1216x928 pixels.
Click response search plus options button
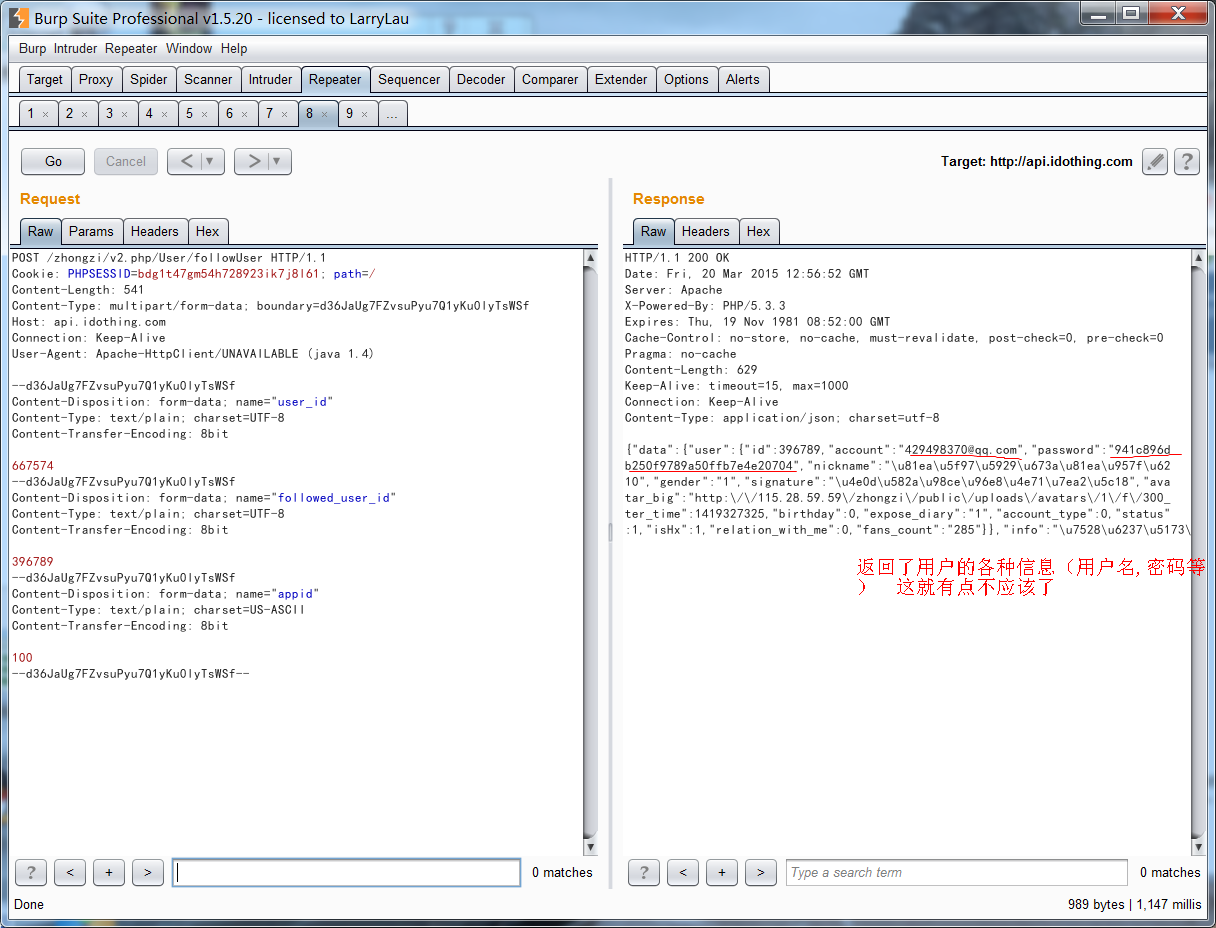coord(722,872)
